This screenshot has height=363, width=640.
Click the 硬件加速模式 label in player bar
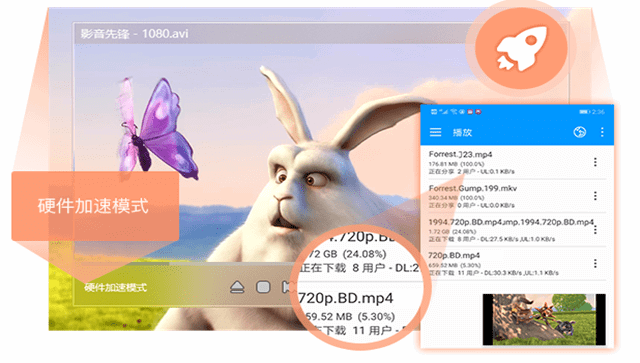(x=116, y=287)
